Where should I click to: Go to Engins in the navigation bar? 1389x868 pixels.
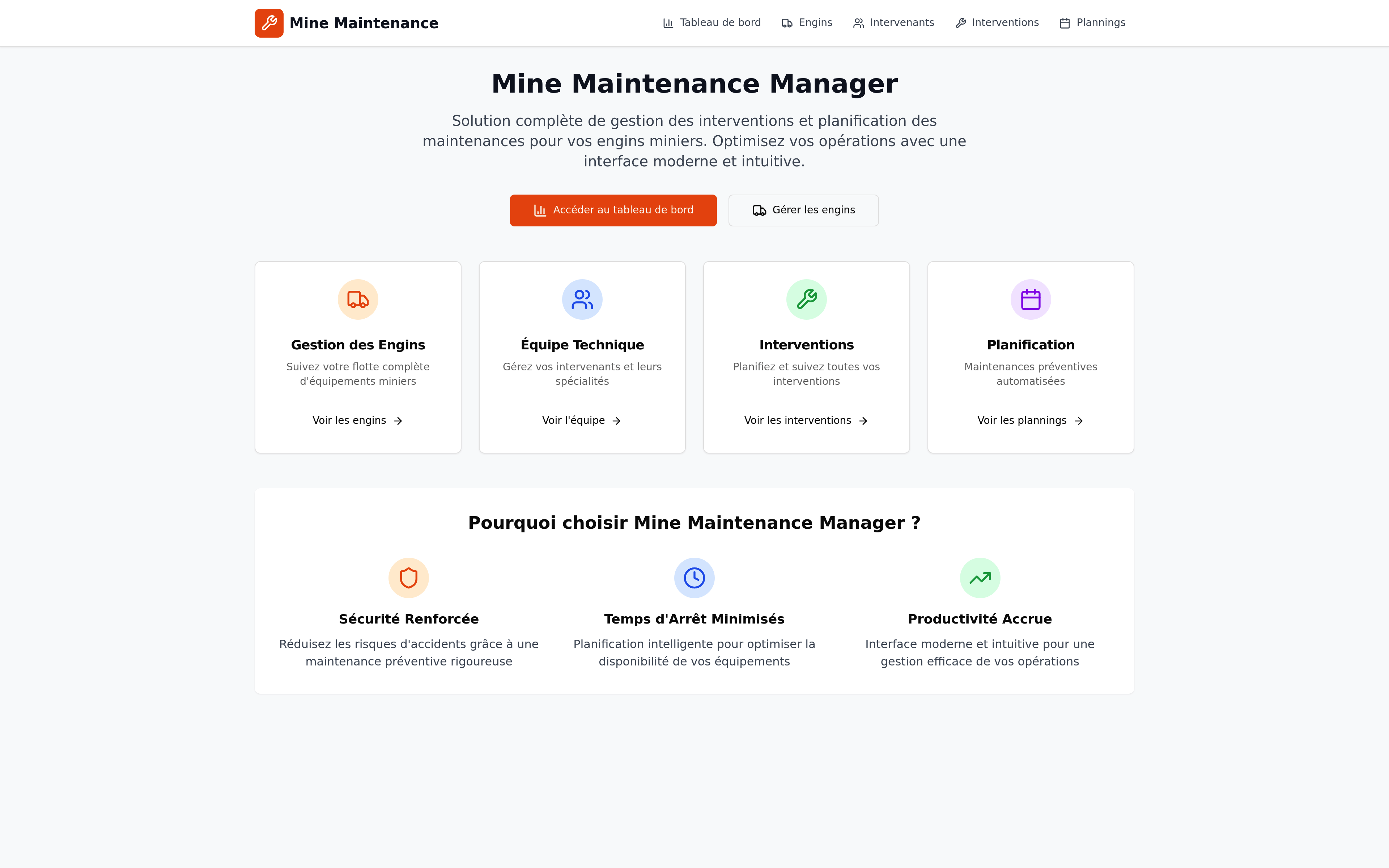coord(806,23)
